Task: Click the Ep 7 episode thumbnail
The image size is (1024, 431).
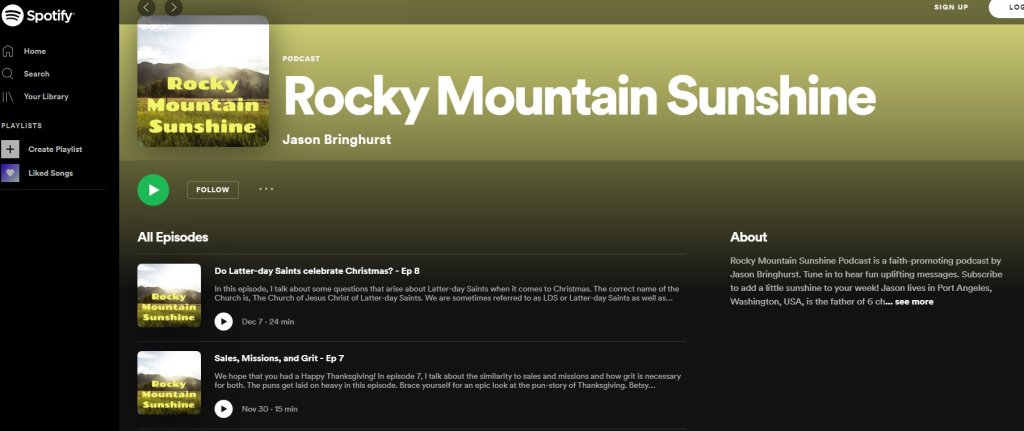Action: click(x=169, y=382)
